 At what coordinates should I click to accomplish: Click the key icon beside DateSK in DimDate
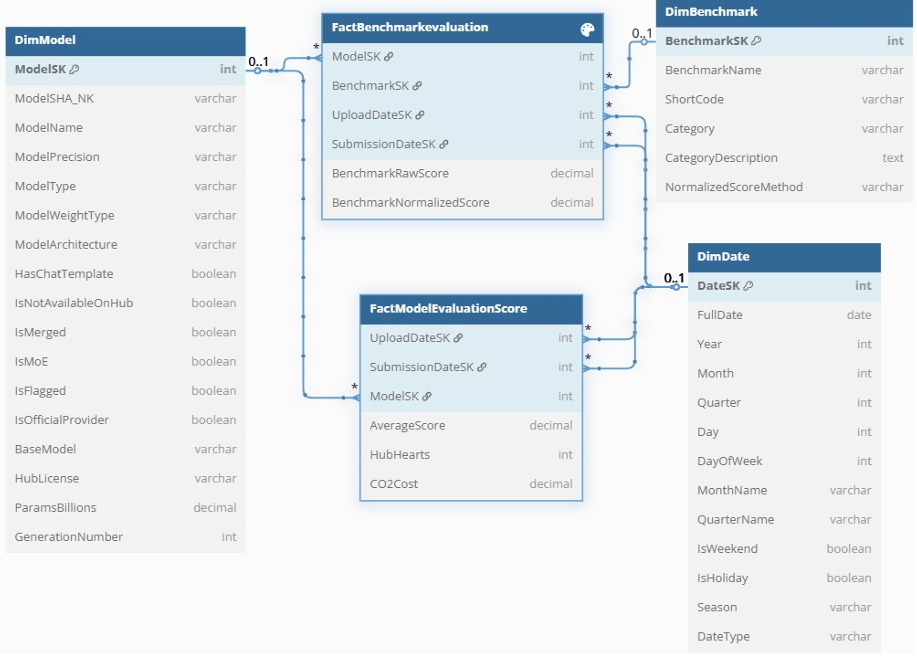tap(749, 286)
